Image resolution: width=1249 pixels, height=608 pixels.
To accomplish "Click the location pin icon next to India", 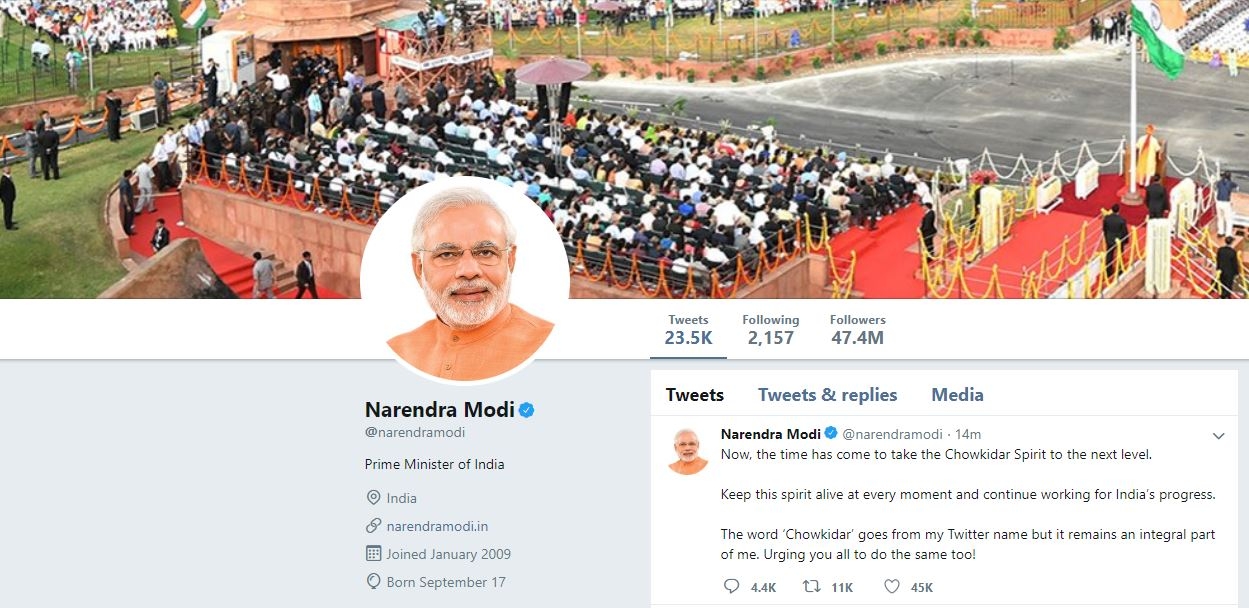I will (x=373, y=498).
